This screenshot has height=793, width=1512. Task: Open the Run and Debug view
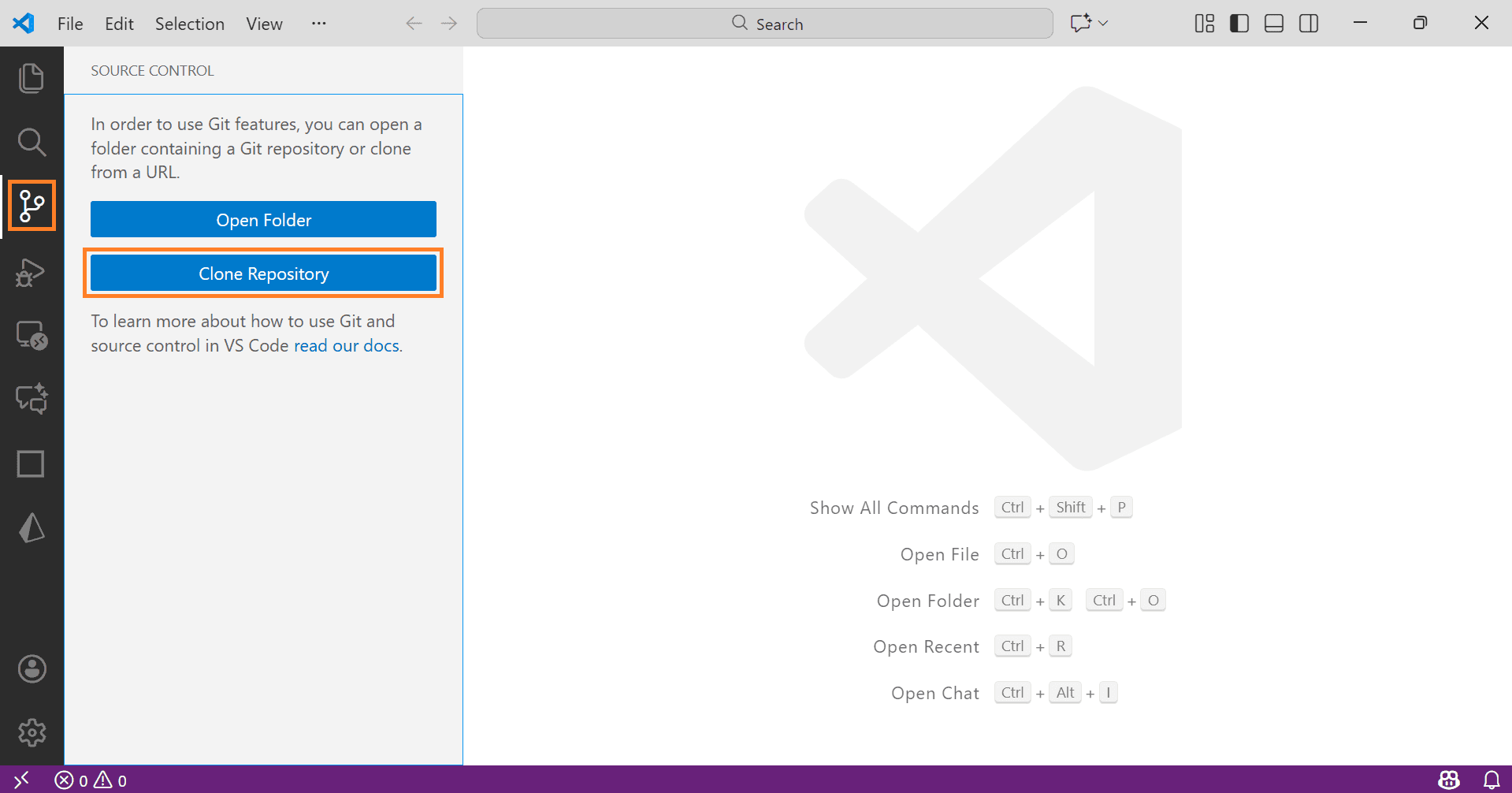[x=32, y=272]
